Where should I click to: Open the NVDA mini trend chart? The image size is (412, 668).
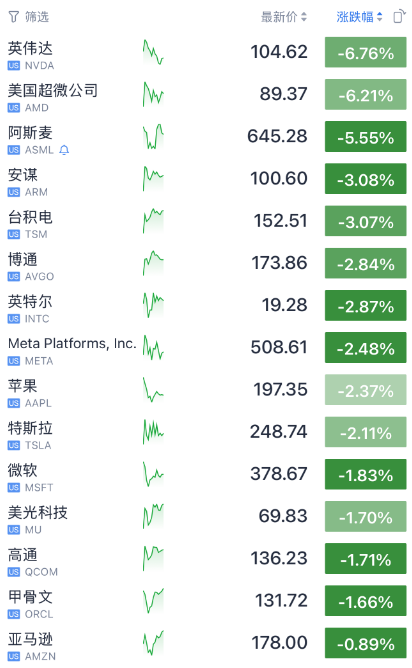click(153, 52)
